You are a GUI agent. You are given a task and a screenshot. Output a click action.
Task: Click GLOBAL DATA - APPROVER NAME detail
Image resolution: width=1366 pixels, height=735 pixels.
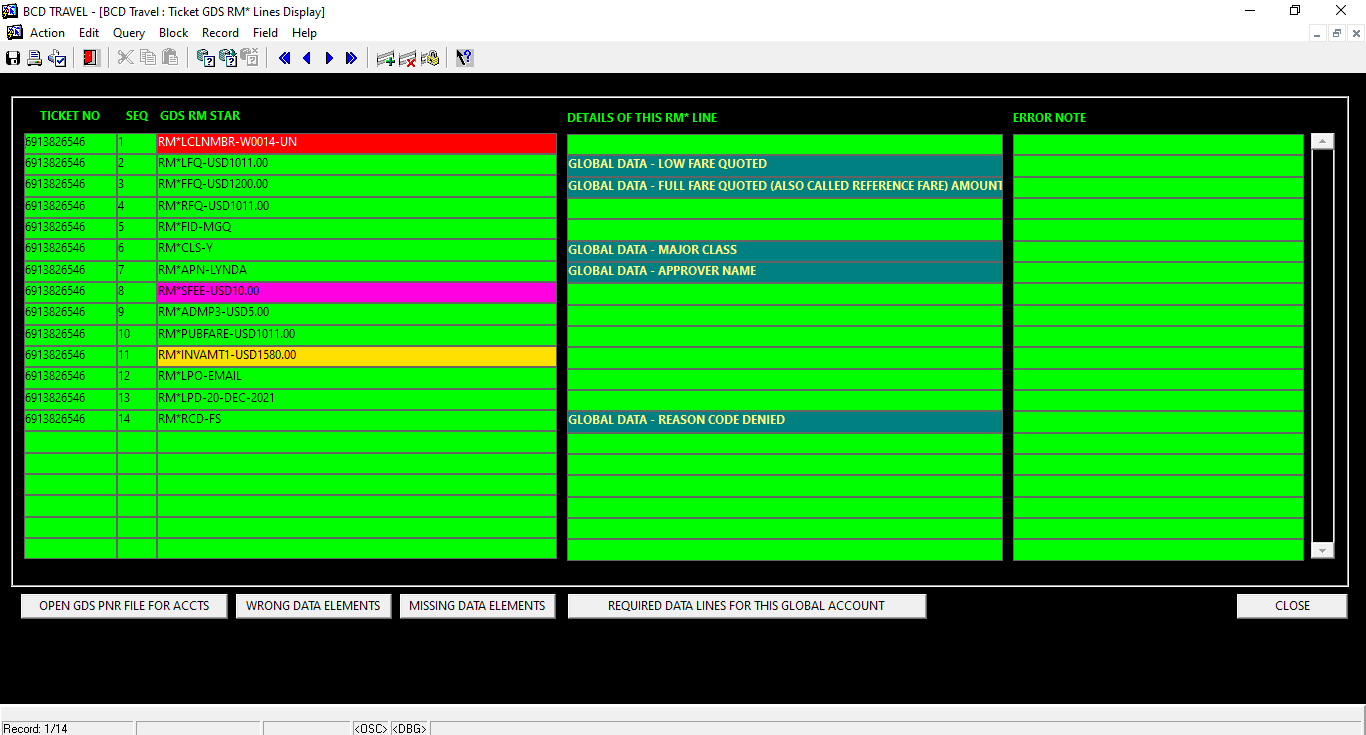784,272
